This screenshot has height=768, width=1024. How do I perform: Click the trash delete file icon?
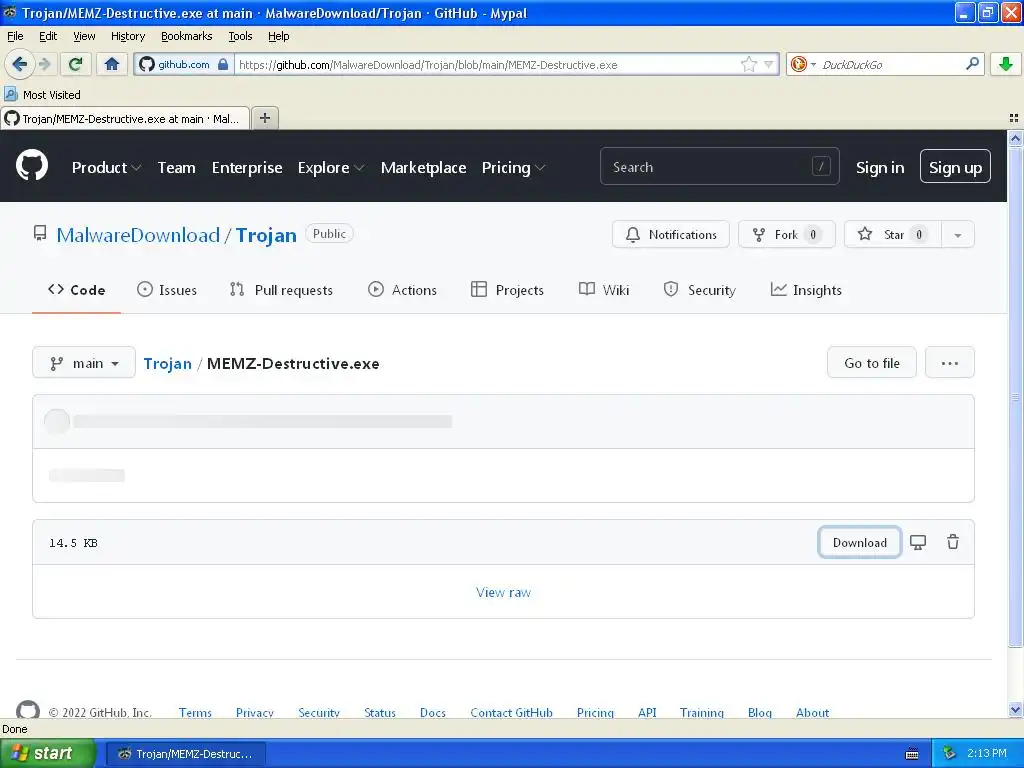(x=953, y=542)
